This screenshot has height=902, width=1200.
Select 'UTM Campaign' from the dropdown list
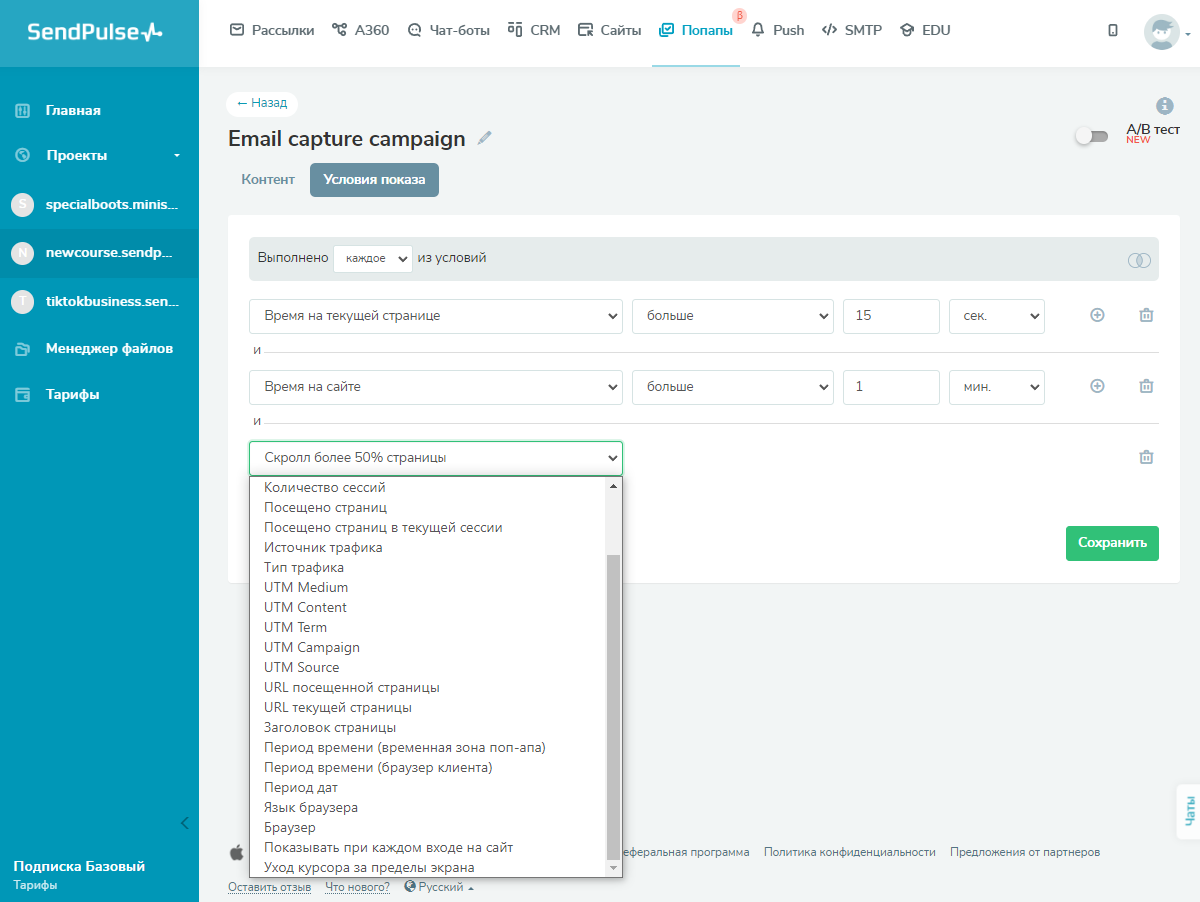pyautogui.click(x=312, y=647)
